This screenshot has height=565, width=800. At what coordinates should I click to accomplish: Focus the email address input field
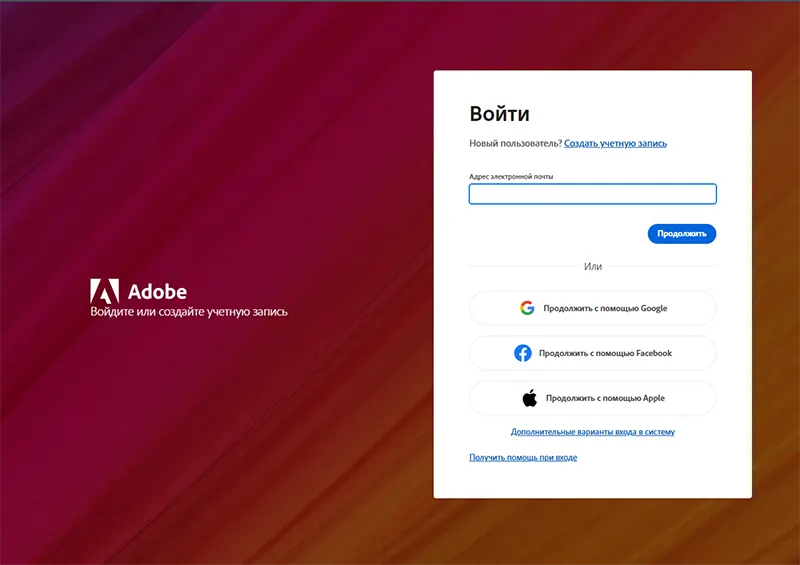[592, 194]
